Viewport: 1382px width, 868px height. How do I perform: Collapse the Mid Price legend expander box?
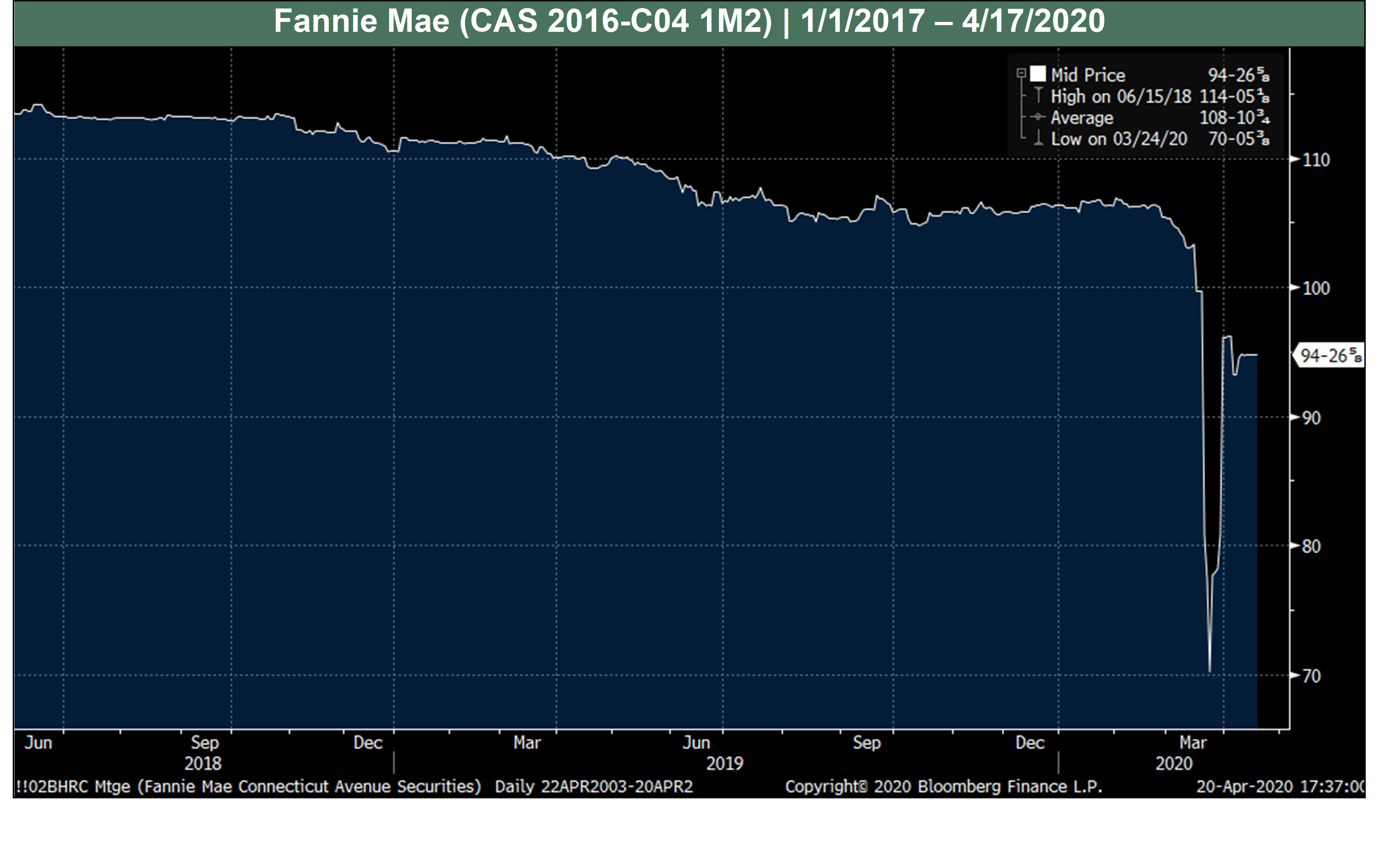(x=1021, y=73)
